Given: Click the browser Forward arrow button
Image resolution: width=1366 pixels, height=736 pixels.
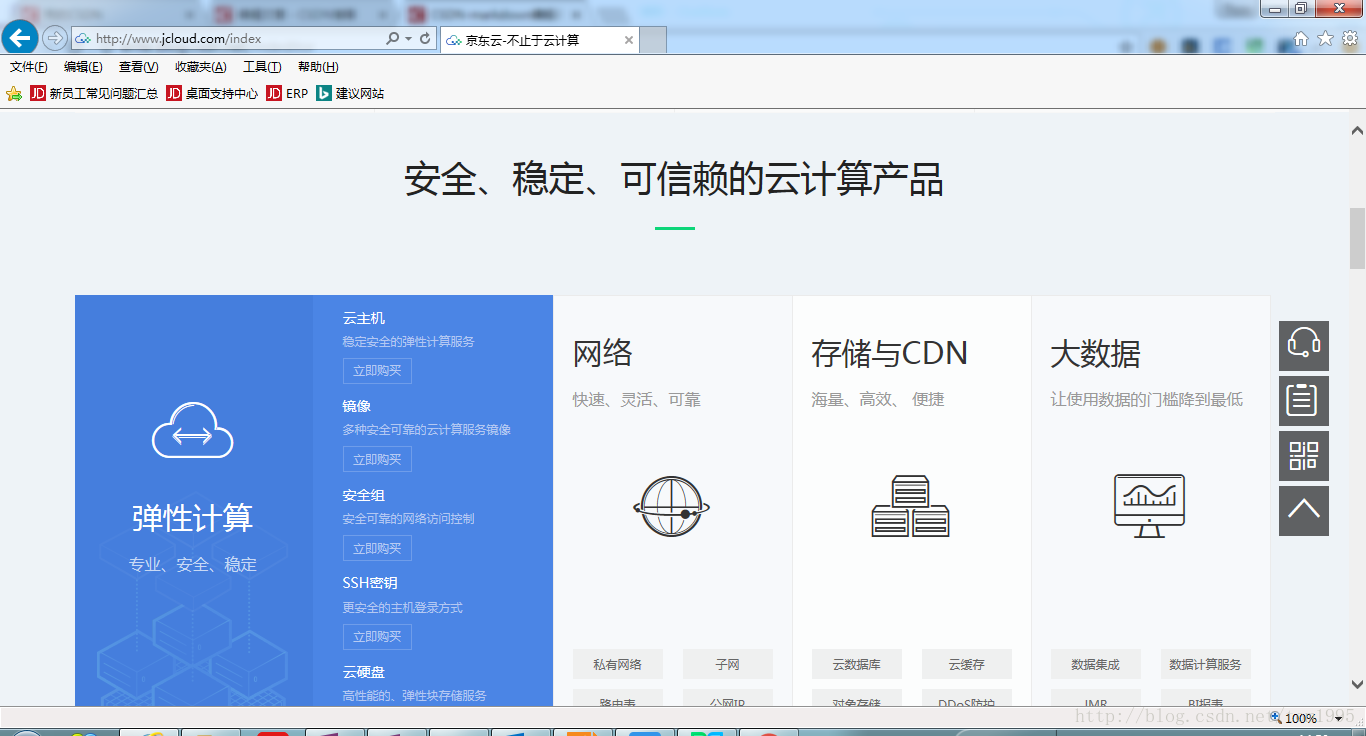Looking at the screenshot, I should click(x=54, y=39).
